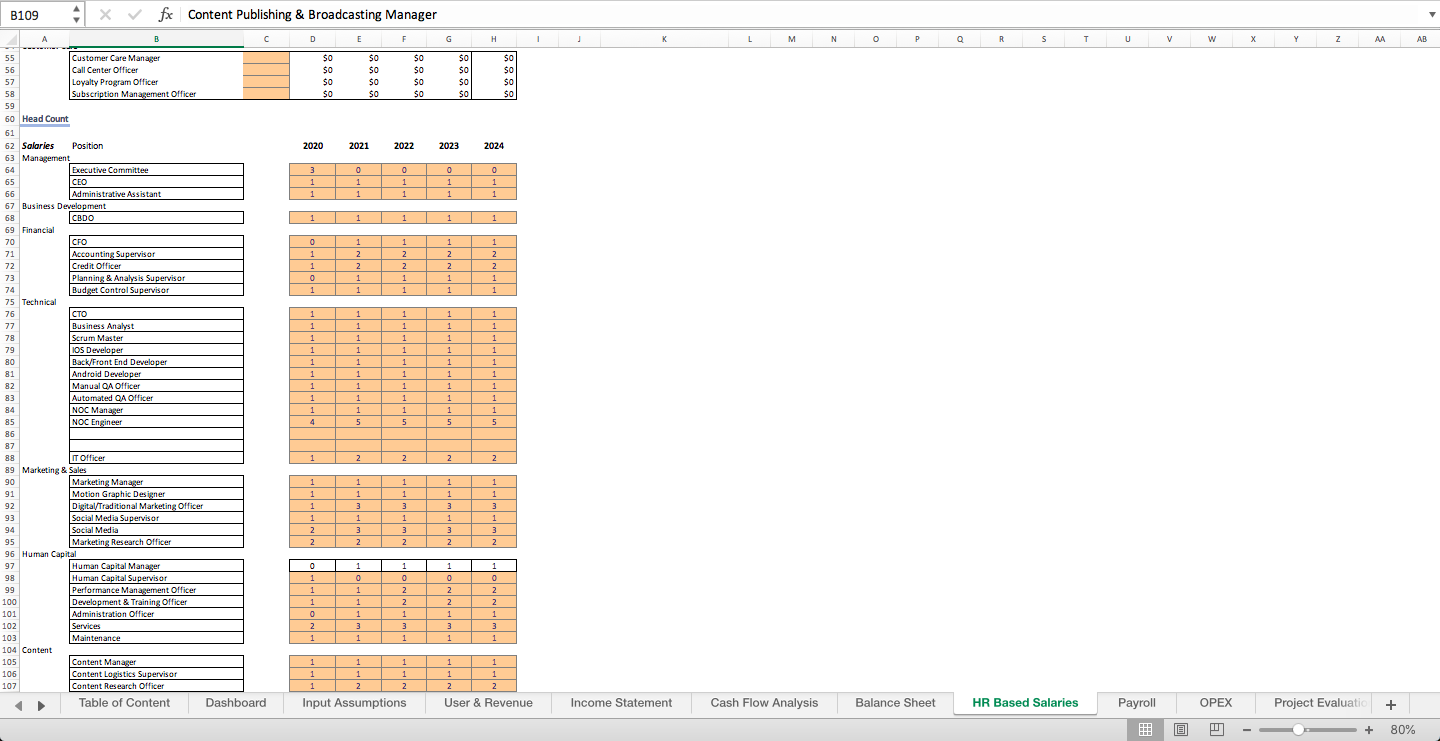Click the Customer Care Manager cell
Screen dimensions: 1440x741
click(156, 58)
